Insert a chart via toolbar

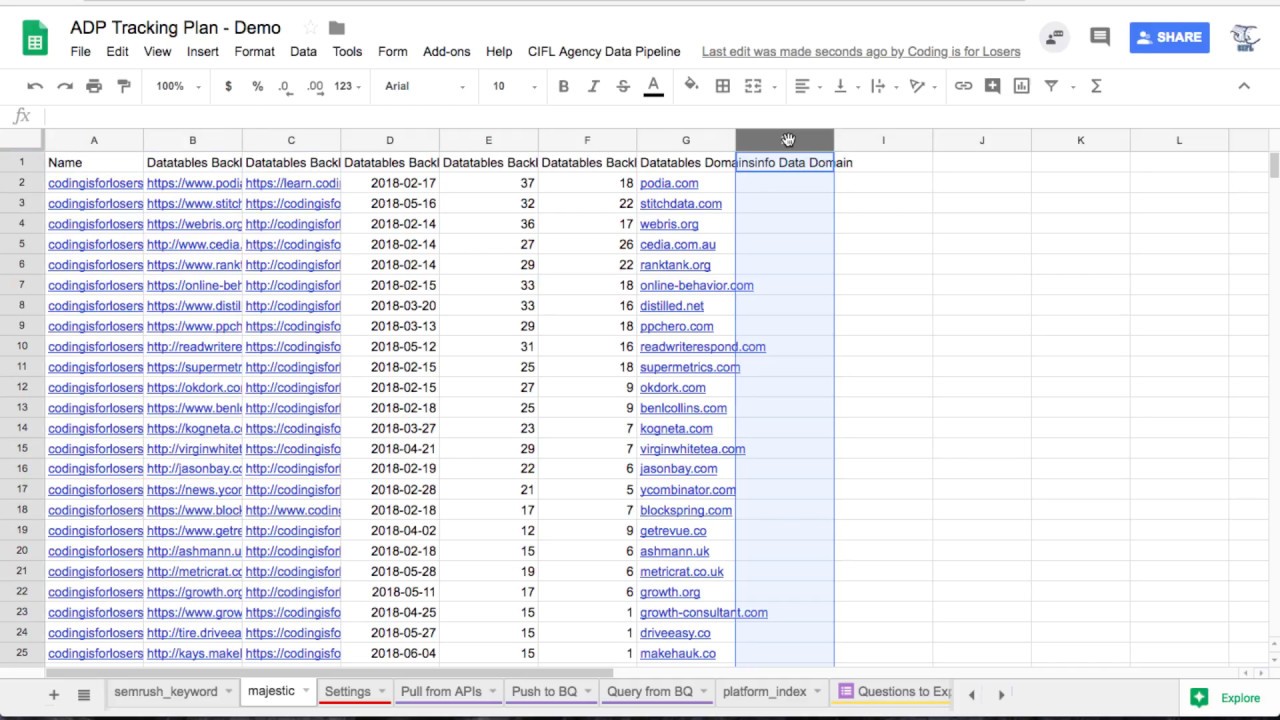pos(1021,86)
